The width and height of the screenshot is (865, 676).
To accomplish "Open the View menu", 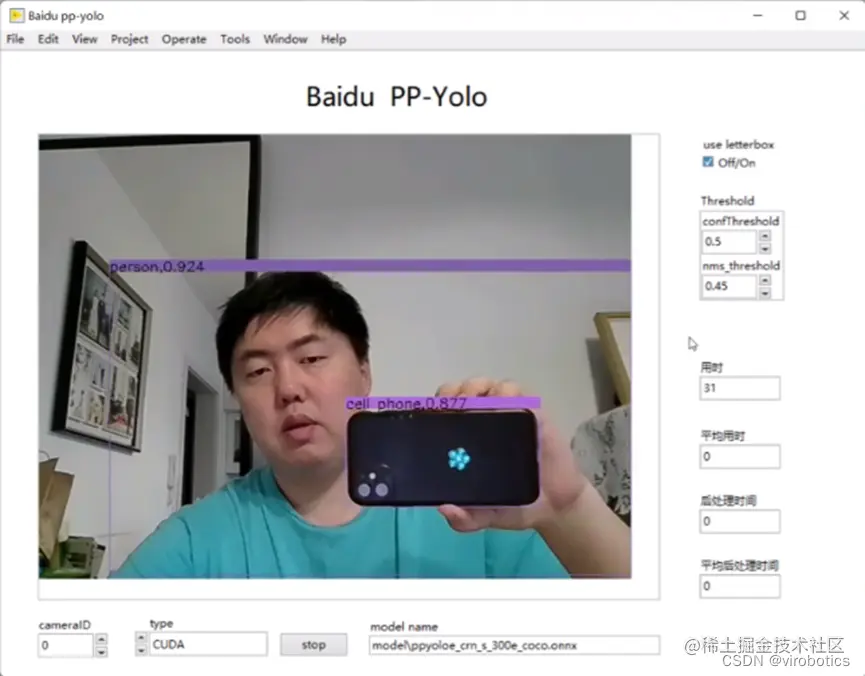I will (x=85, y=39).
